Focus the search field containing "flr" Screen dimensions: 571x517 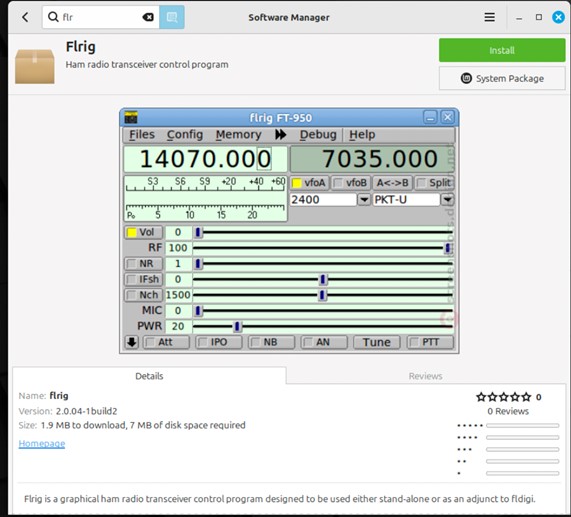(x=101, y=17)
